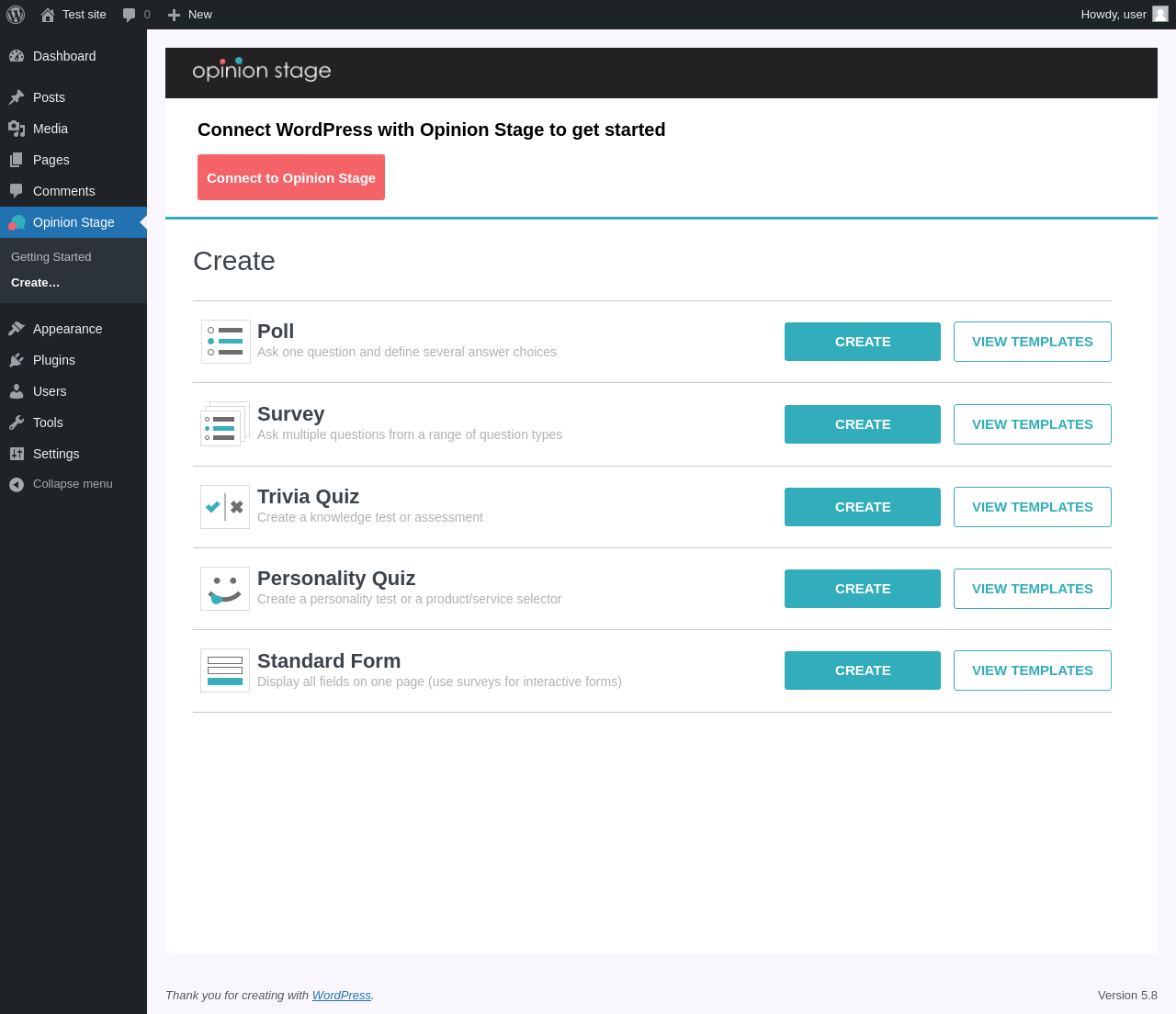
Task: Click the user avatar next to Howdy, user
Action: [1160, 14]
